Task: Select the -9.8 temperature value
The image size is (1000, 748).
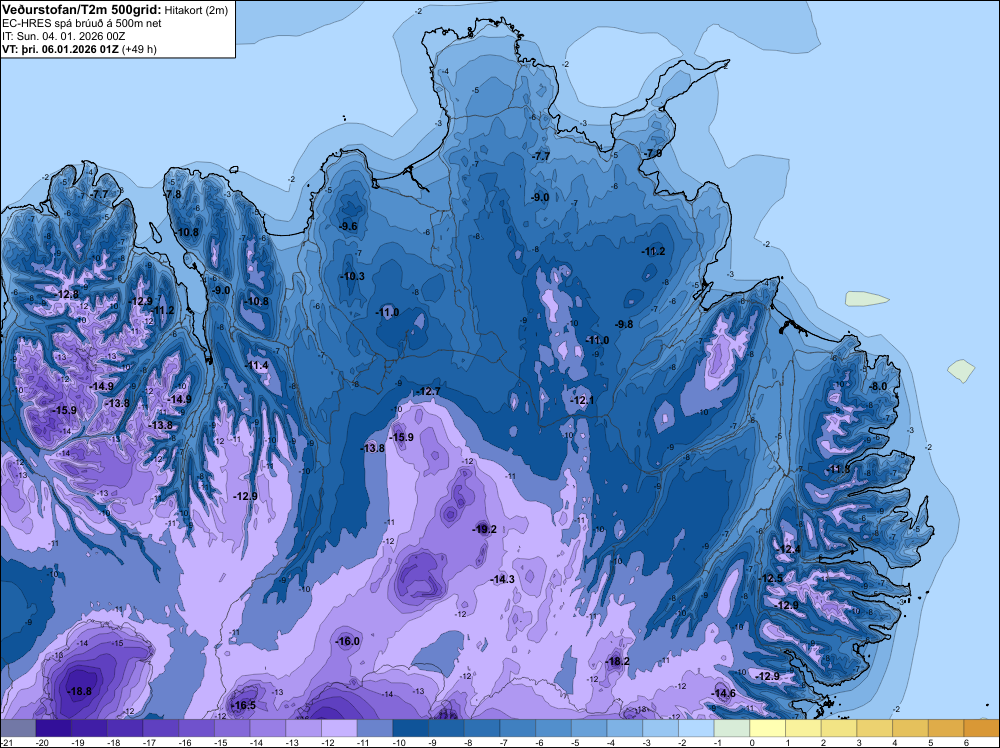Action: (624, 324)
